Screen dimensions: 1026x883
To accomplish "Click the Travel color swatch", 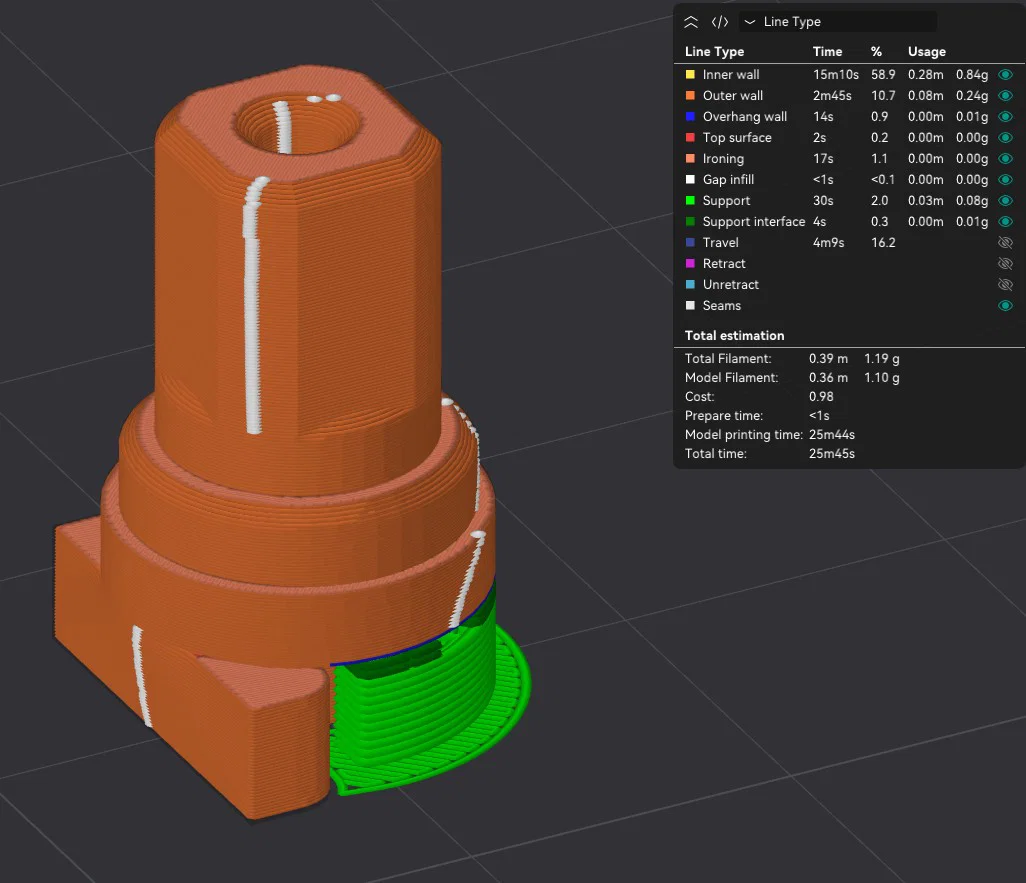I will [690, 242].
